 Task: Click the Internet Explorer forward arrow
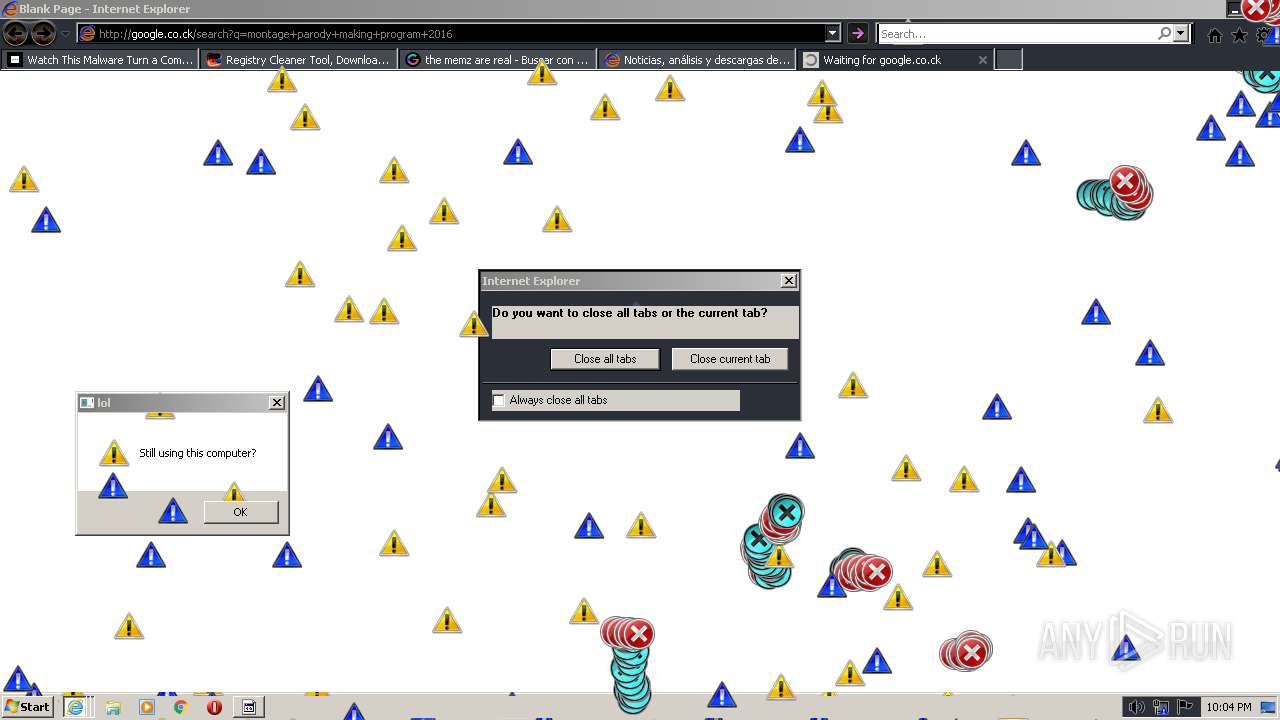click(43, 34)
